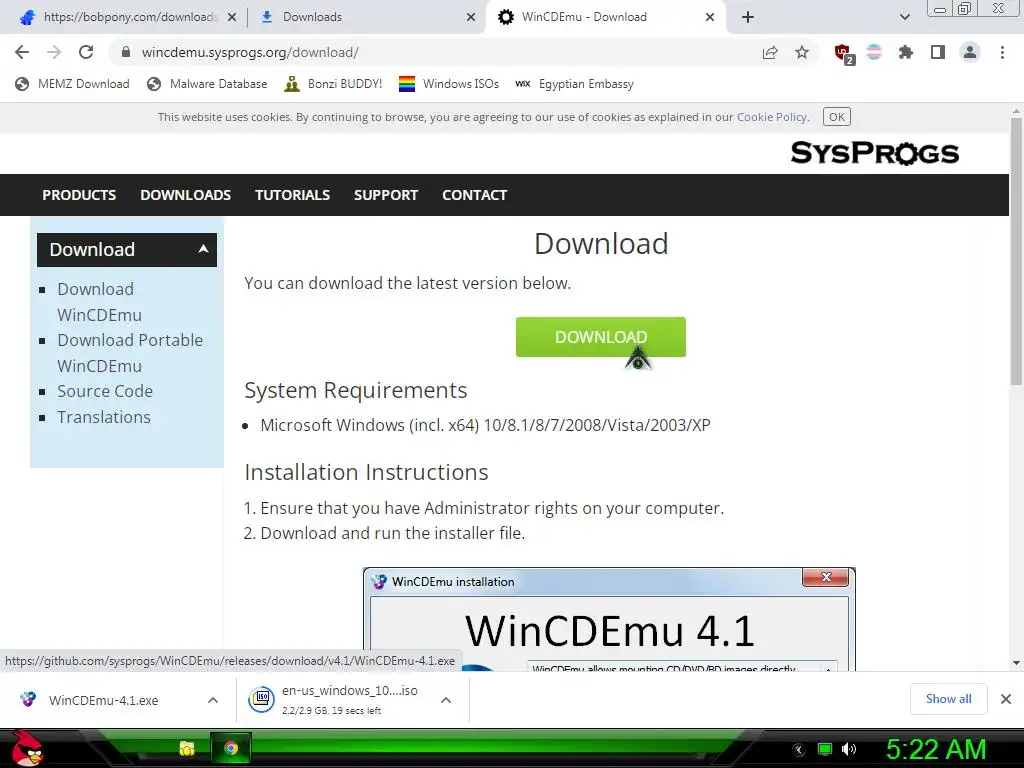Open the Malware Database bookmark
The height and width of the screenshot is (768, 1024).
[208, 84]
